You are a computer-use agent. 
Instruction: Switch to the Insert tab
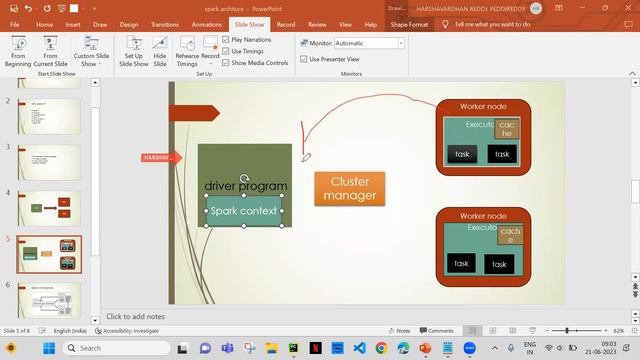click(x=73, y=24)
